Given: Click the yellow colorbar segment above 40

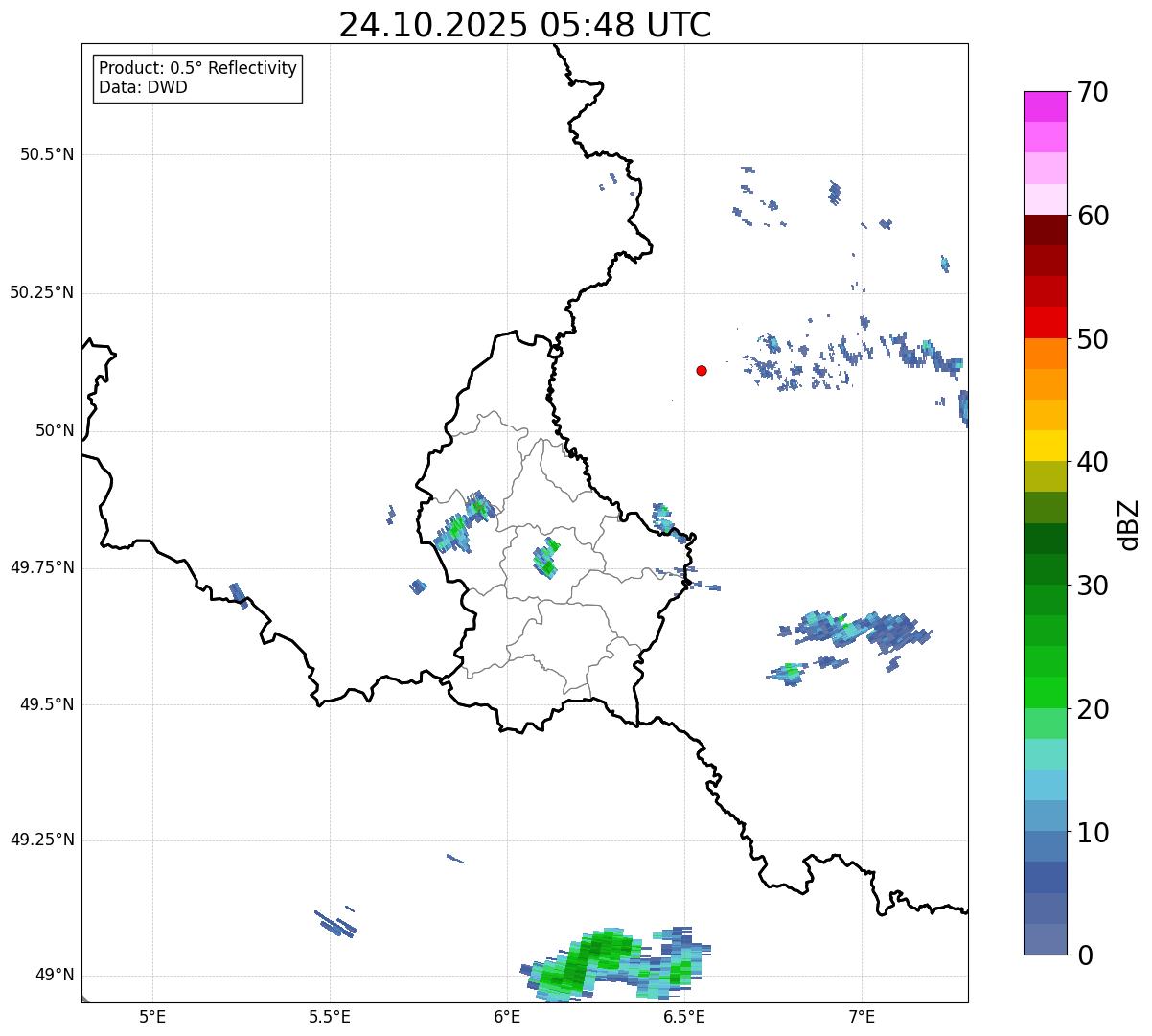Looking at the screenshot, I should [x=1046, y=447].
